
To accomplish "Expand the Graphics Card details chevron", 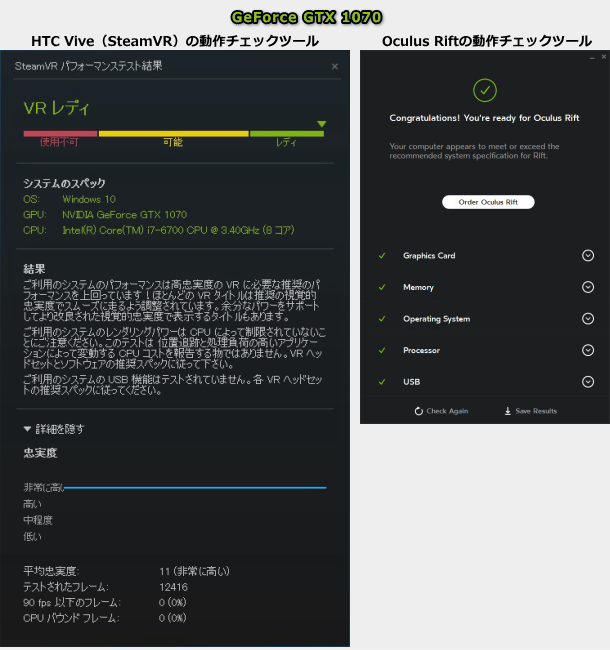I will (x=588, y=255).
